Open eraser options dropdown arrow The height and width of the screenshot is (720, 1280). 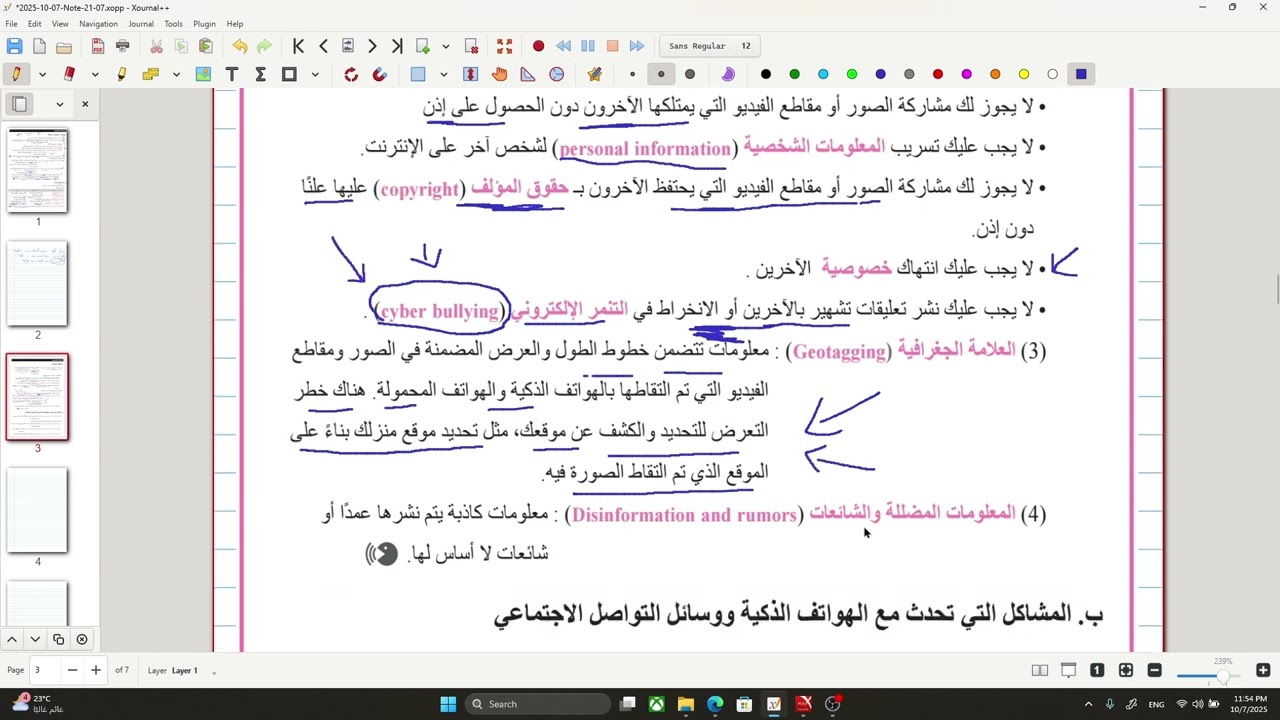pyautogui.click(x=95, y=74)
